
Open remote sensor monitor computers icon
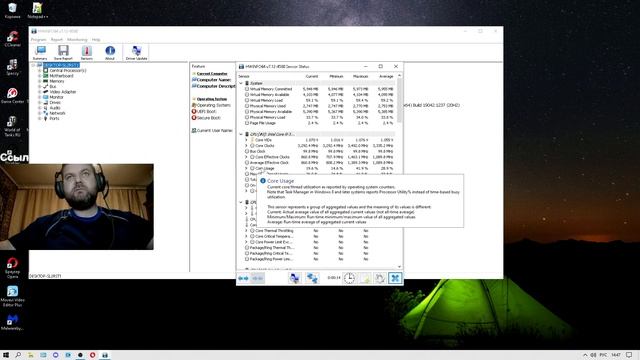[294, 278]
